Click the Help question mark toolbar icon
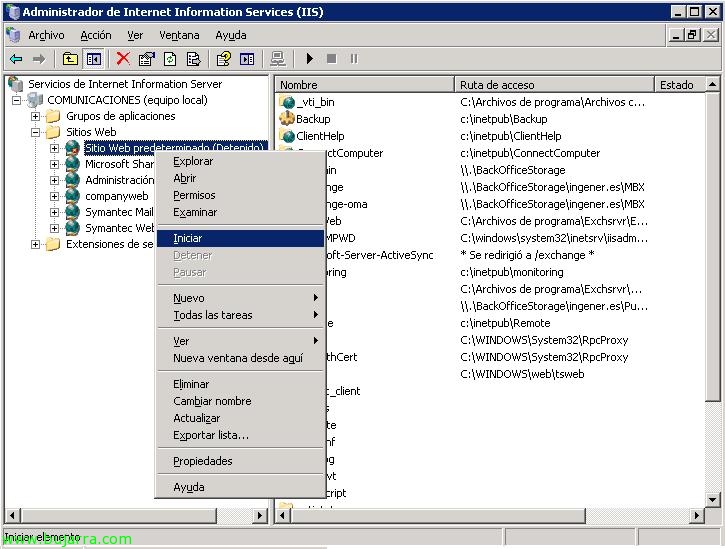 224,59
